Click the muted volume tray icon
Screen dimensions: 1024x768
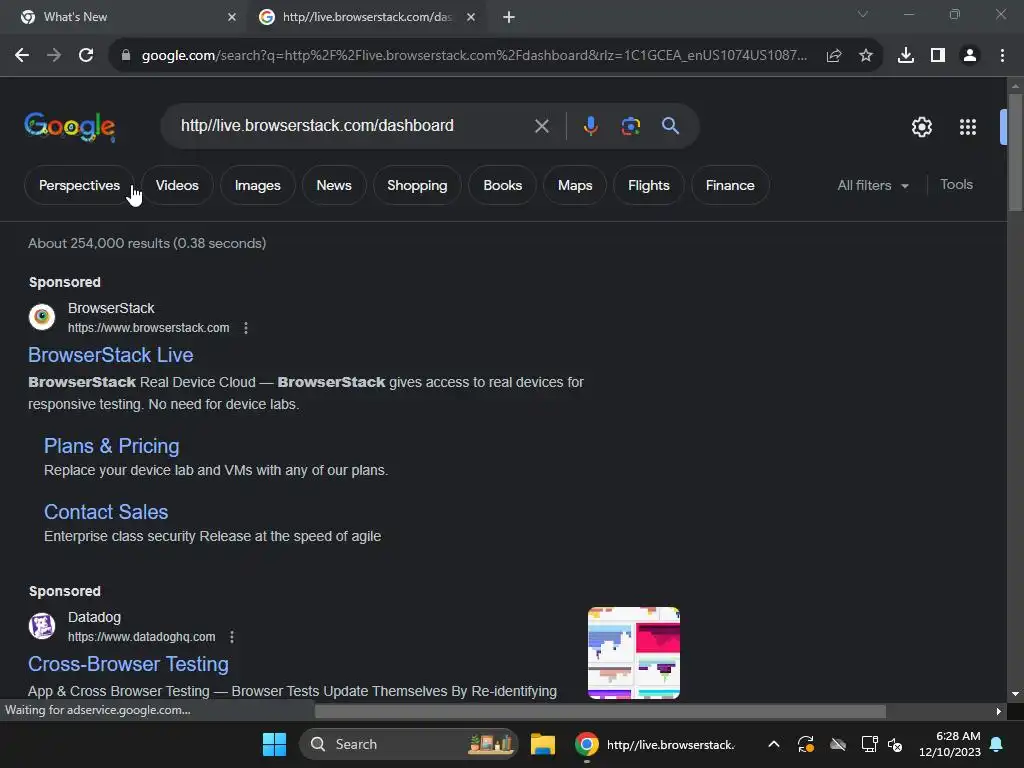(x=895, y=744)
